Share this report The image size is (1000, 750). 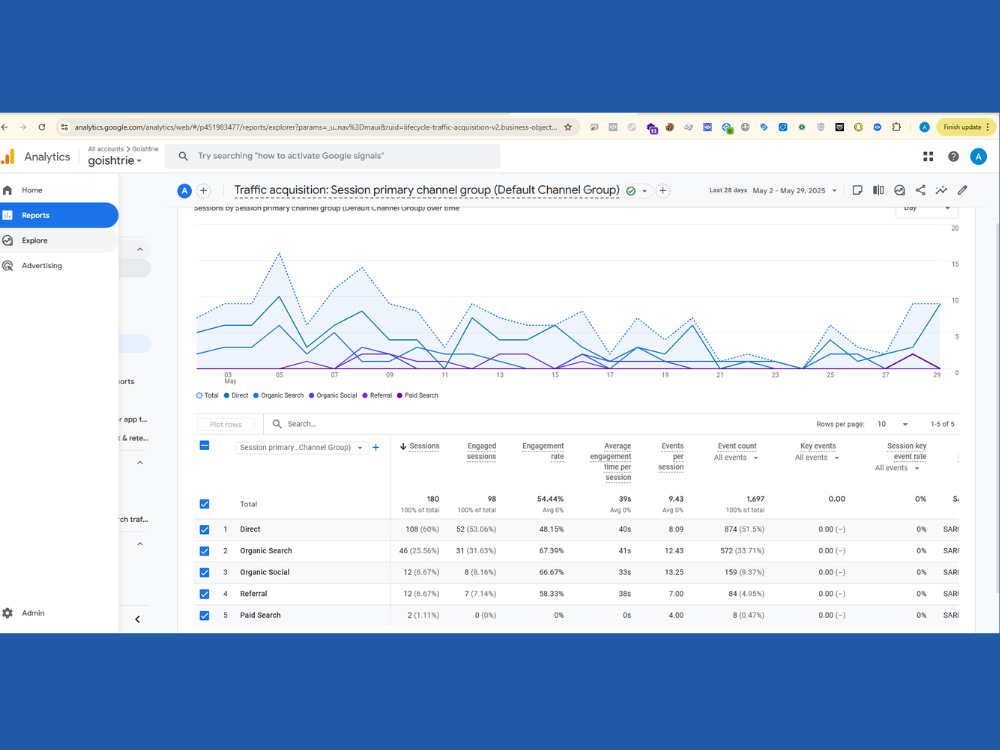coord(920,190)
